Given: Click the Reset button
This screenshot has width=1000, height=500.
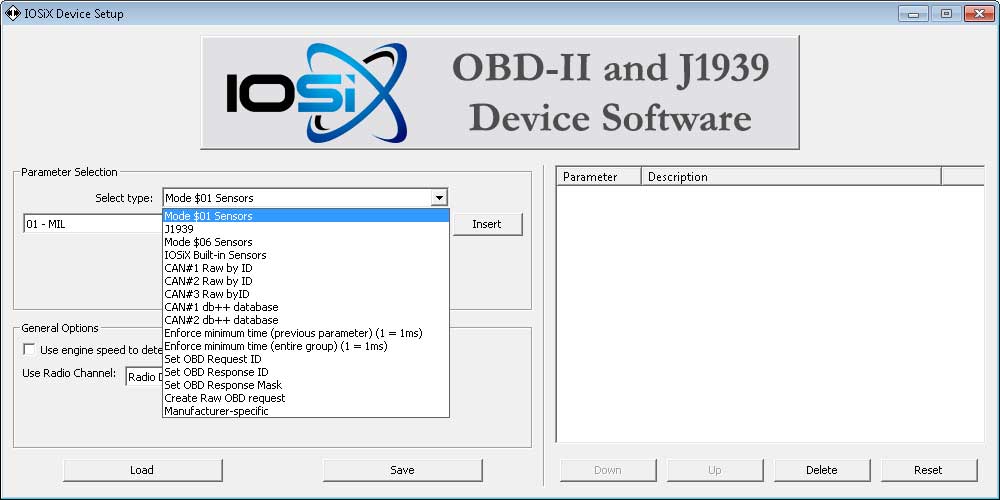Looking at the screenshot, I should [x=929, y=470].
